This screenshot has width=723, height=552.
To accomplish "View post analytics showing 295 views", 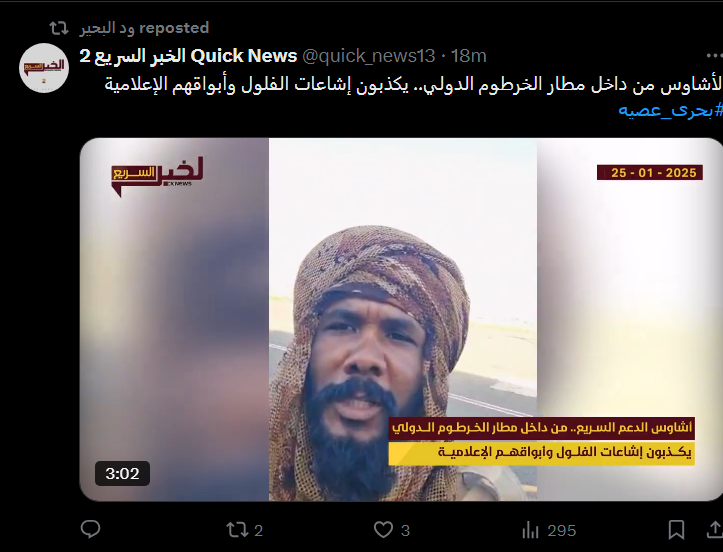I will (x=549, y=530).
